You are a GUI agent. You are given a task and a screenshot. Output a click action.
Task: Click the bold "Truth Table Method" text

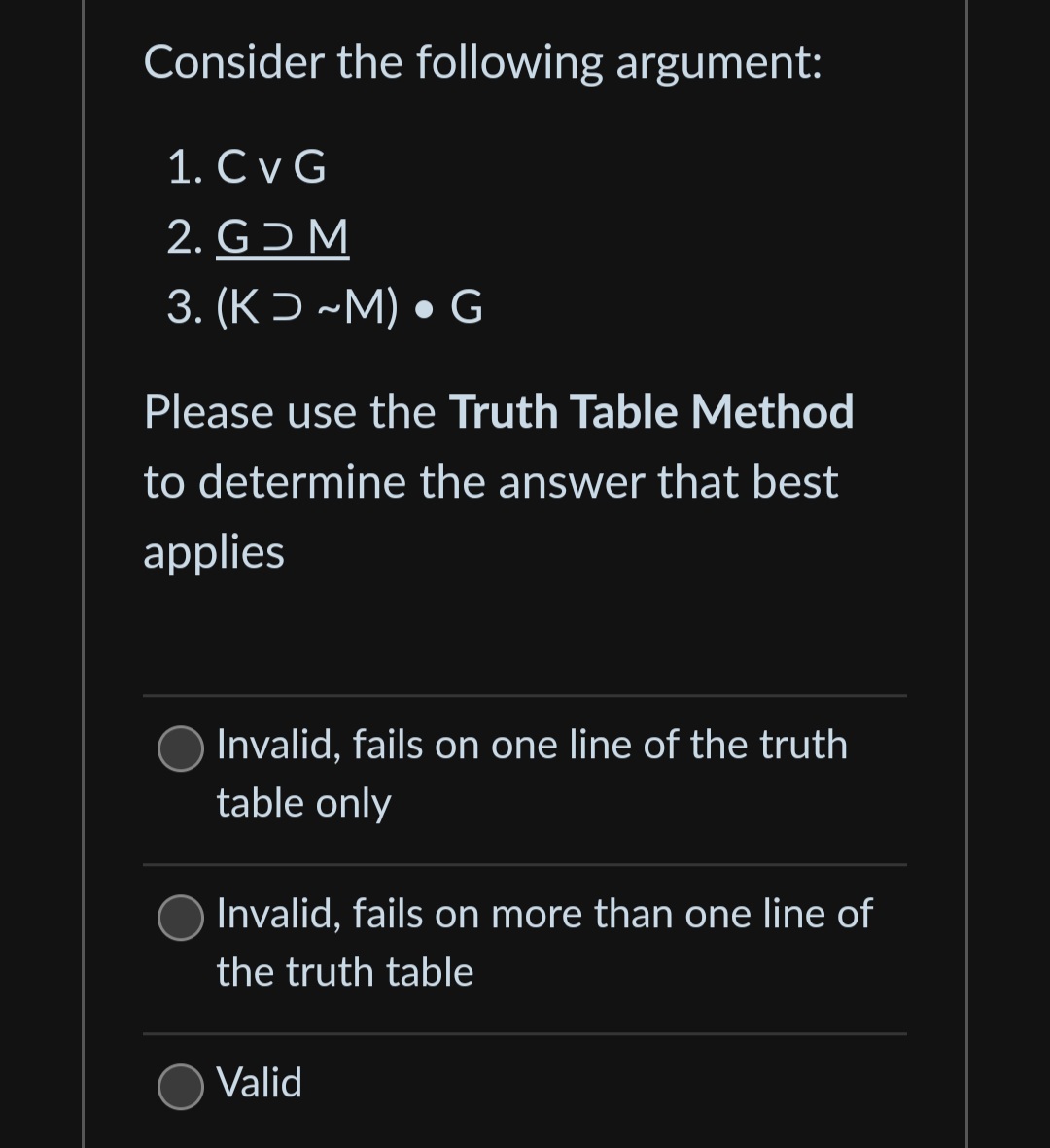[651, 411]
